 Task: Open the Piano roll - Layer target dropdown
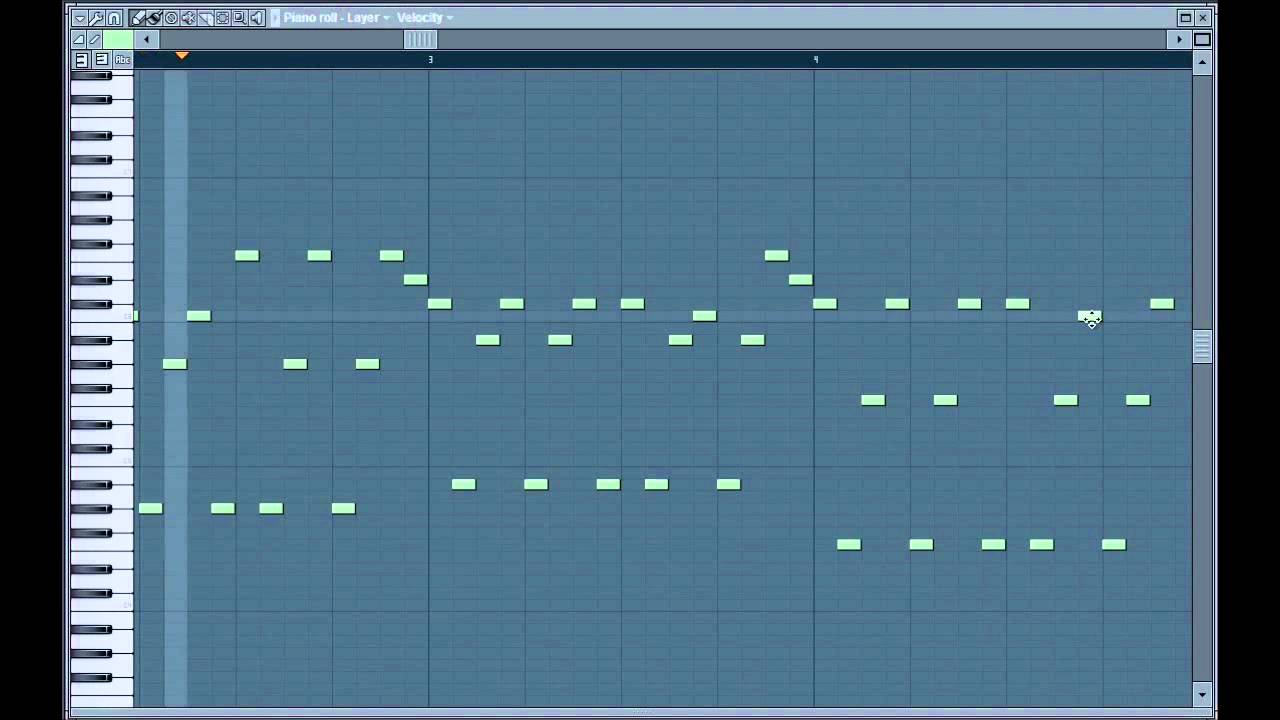[x=337, y=18]
